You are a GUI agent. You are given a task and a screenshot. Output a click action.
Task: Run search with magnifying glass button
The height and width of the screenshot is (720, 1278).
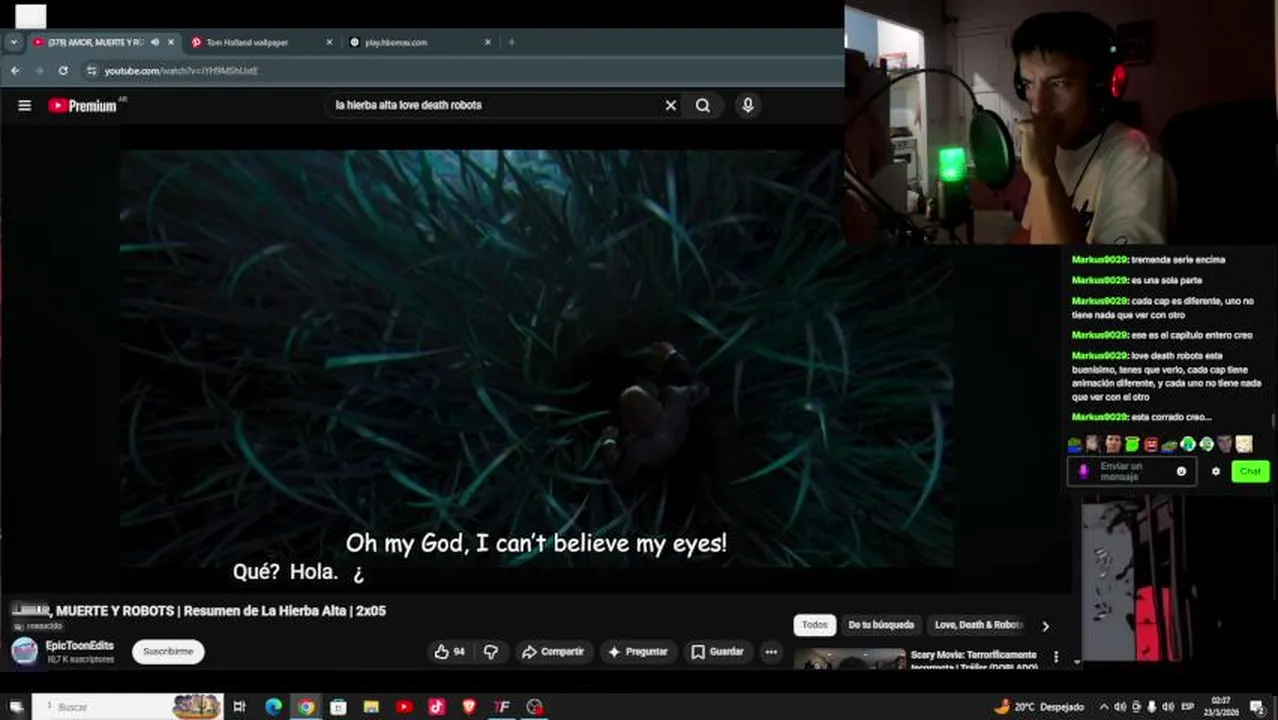[703, 105]
